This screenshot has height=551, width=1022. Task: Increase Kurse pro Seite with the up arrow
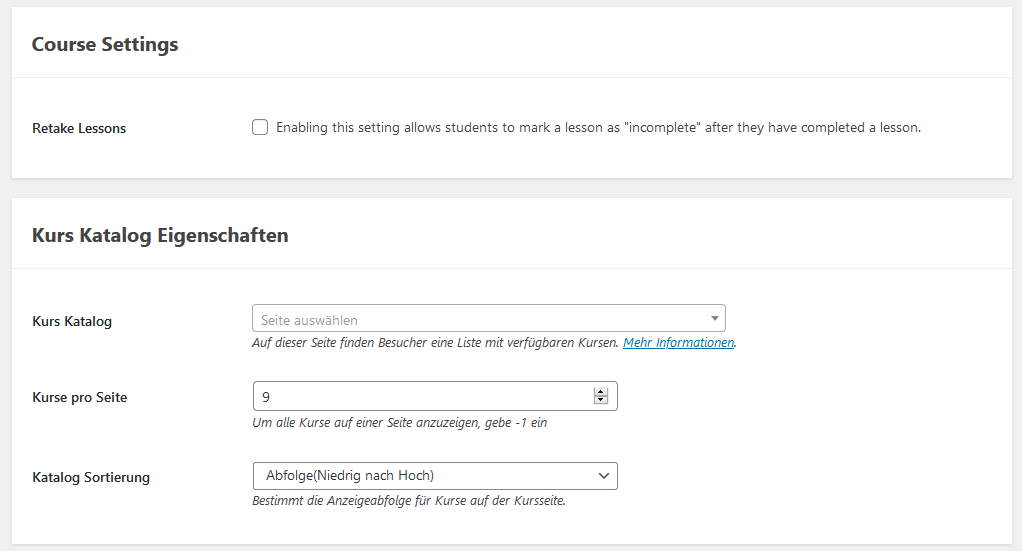pos(601,392)
